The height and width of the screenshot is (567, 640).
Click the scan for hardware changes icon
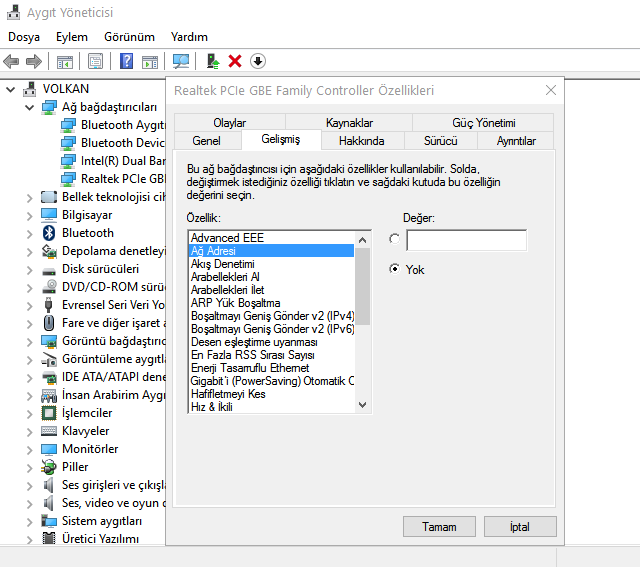coord(181,61)
